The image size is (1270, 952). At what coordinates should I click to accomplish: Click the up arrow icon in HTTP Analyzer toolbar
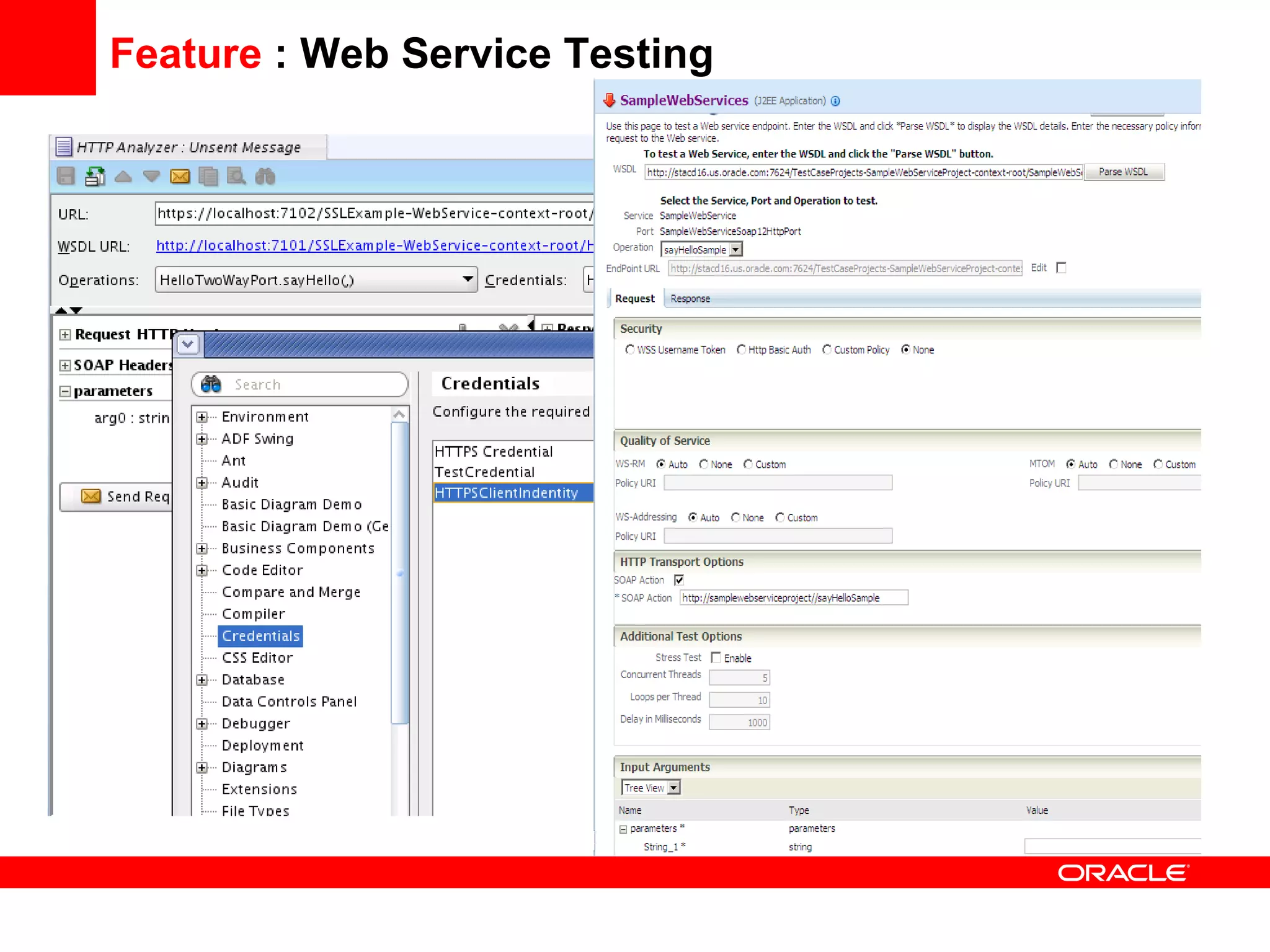coord(123,177)
